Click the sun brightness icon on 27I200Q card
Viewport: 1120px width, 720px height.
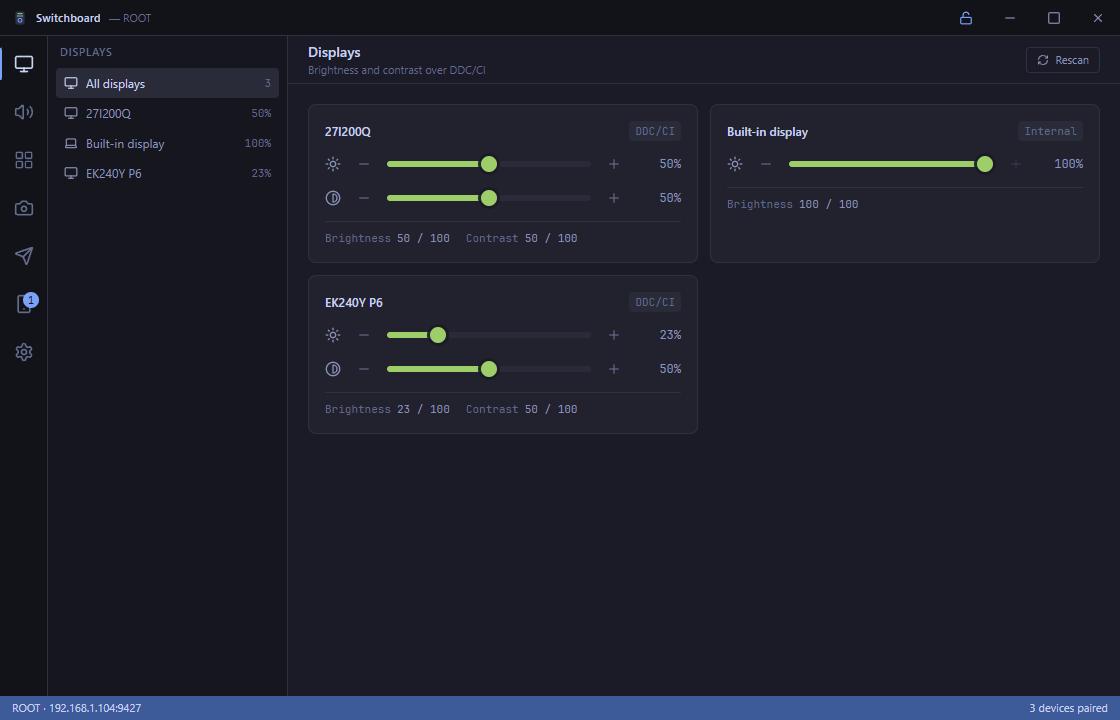(333, 164)
